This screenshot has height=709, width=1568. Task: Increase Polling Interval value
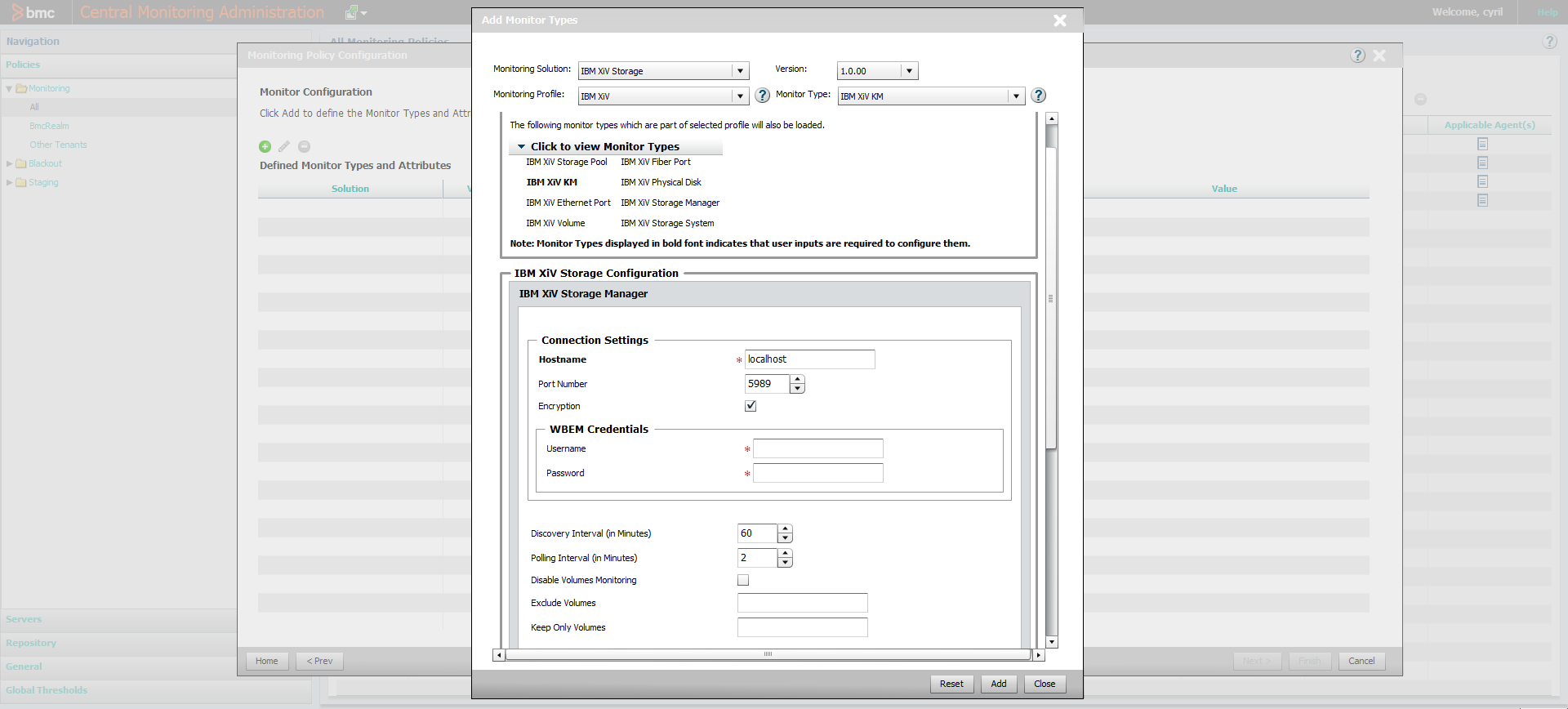[785, 553]
